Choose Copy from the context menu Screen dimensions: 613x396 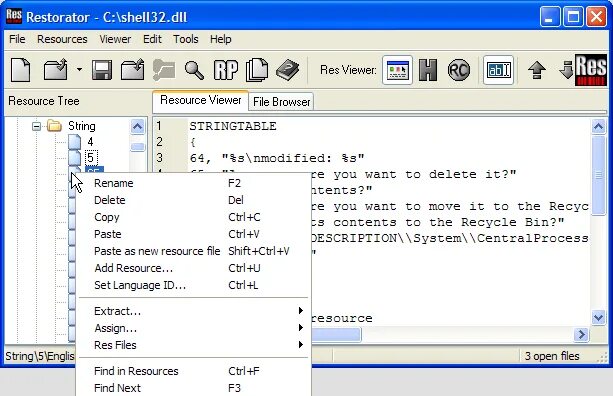194,217
